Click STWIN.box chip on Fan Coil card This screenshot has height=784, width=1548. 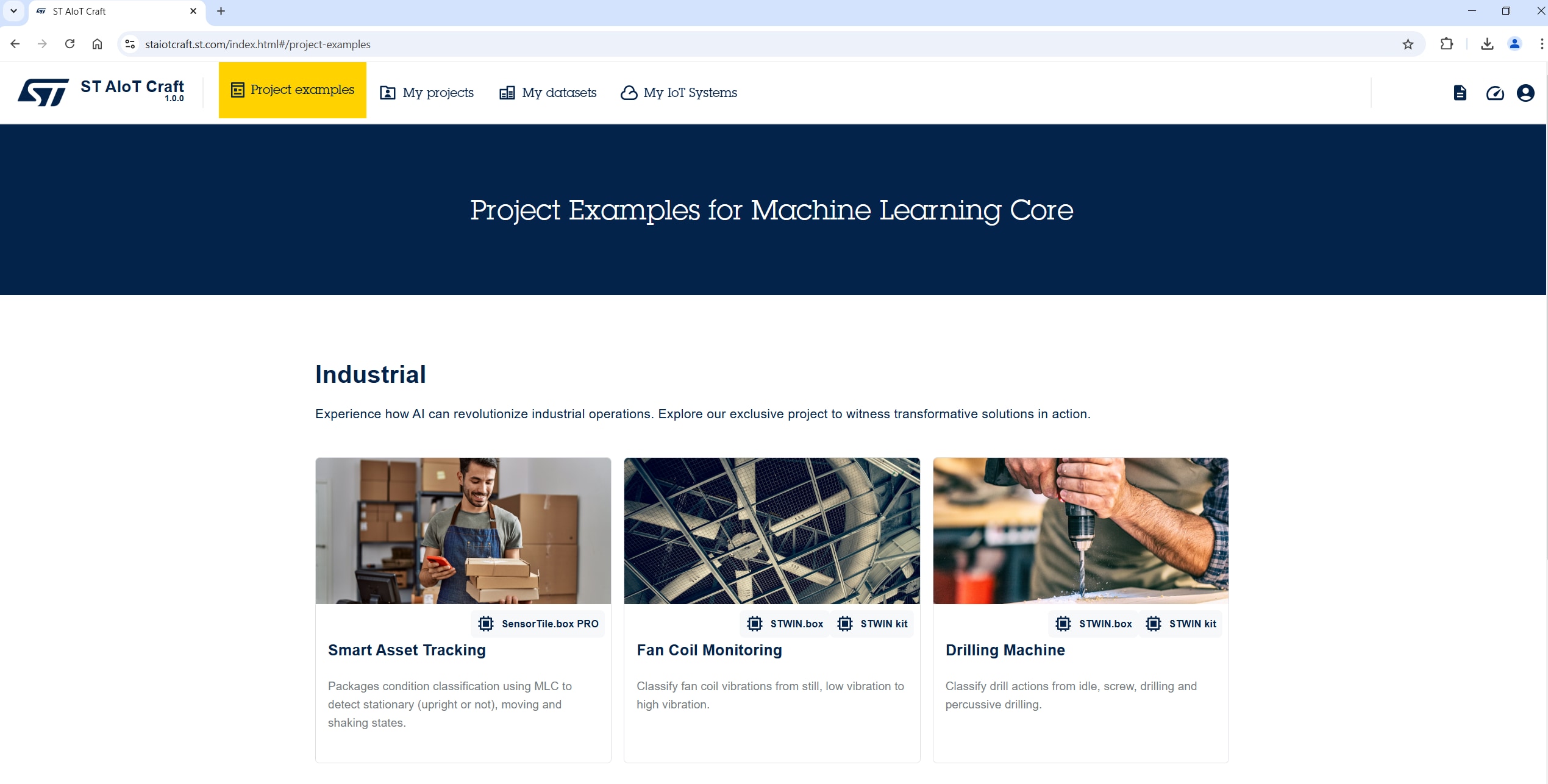[785, 624]
